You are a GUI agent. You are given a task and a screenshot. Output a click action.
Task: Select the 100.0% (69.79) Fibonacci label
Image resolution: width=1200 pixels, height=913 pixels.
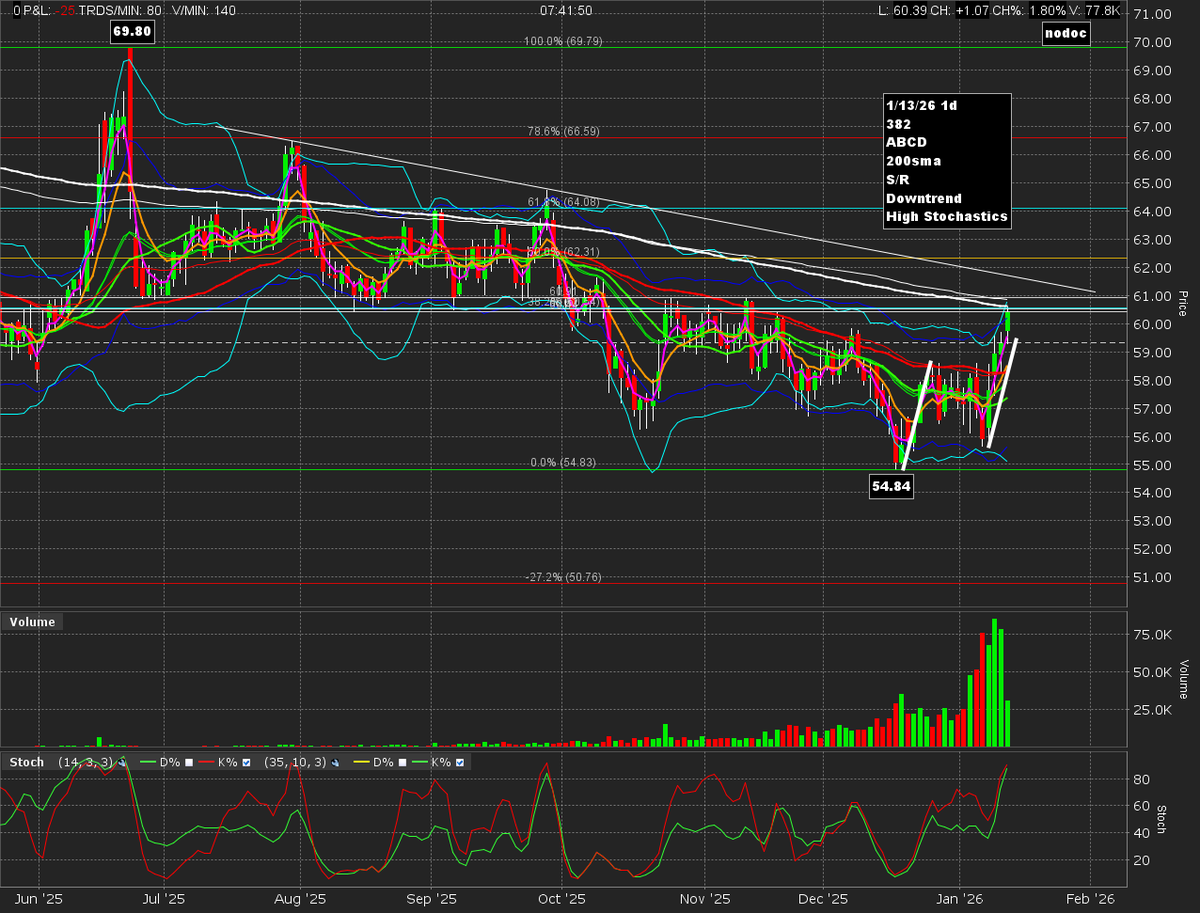pyautogui.click(x=562, y=42)
